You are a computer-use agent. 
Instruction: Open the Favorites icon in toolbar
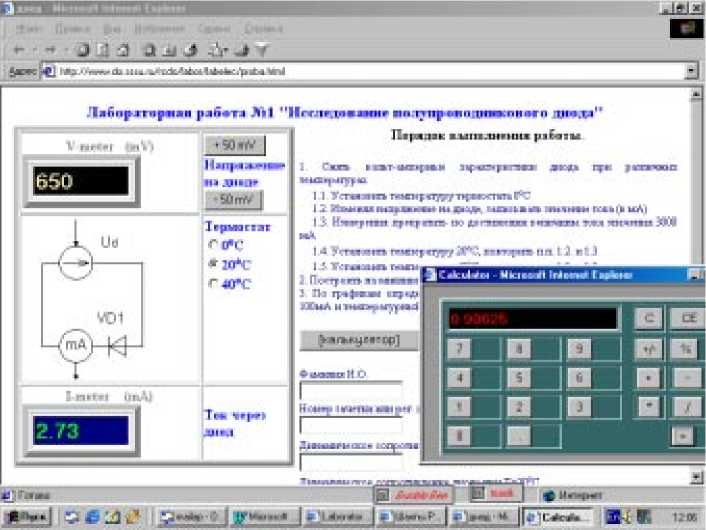click(x=169, y=50)
